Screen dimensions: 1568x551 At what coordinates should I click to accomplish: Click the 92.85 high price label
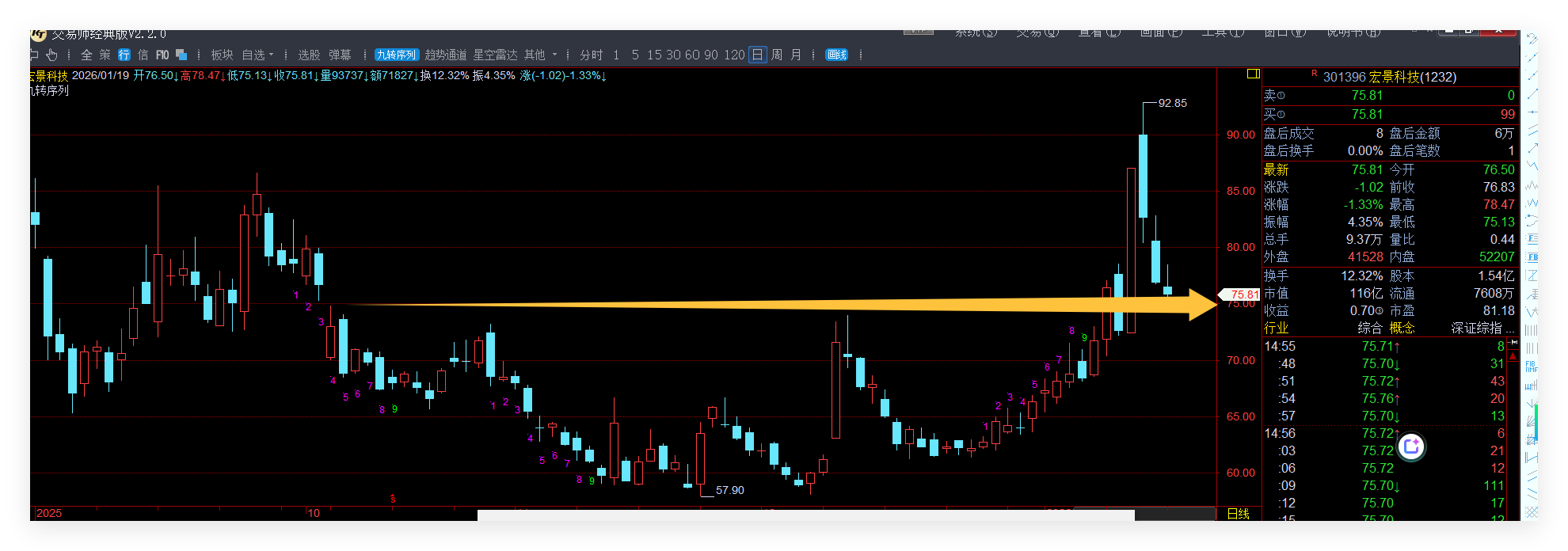[1172, 103]
